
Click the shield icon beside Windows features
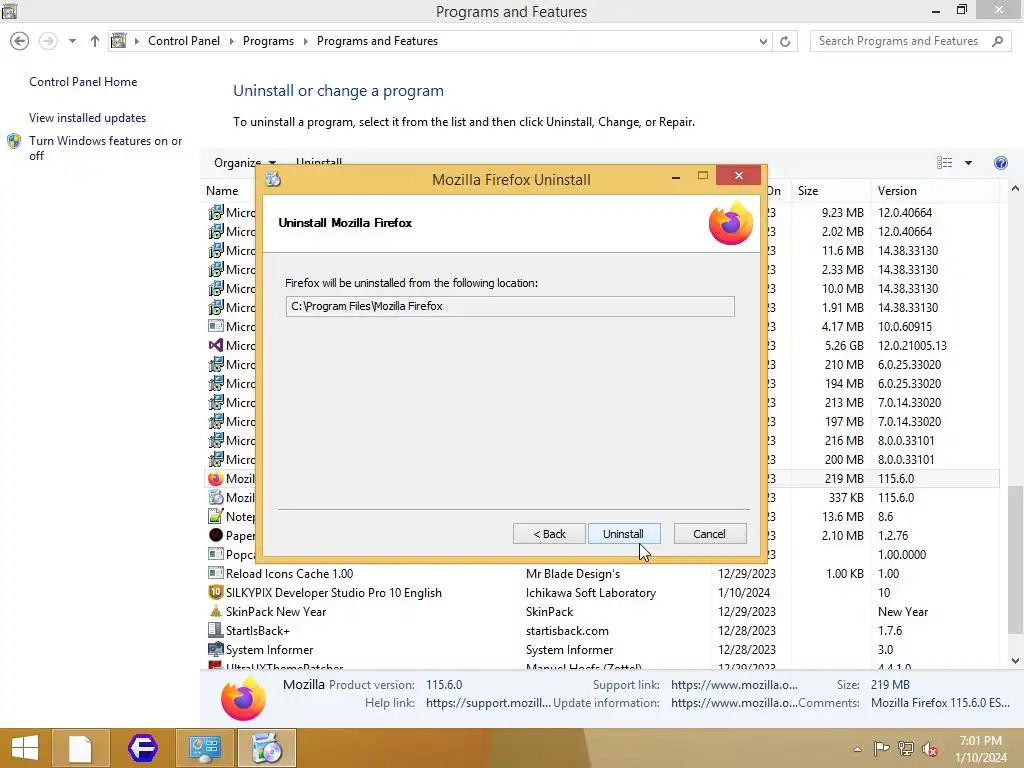click(x=14, y=141)
